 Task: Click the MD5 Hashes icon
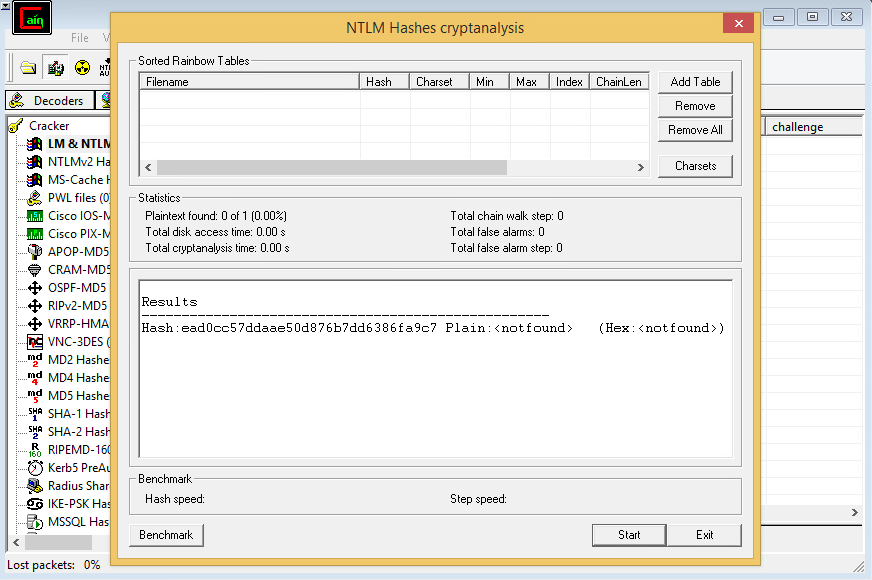tap(34, 395)
